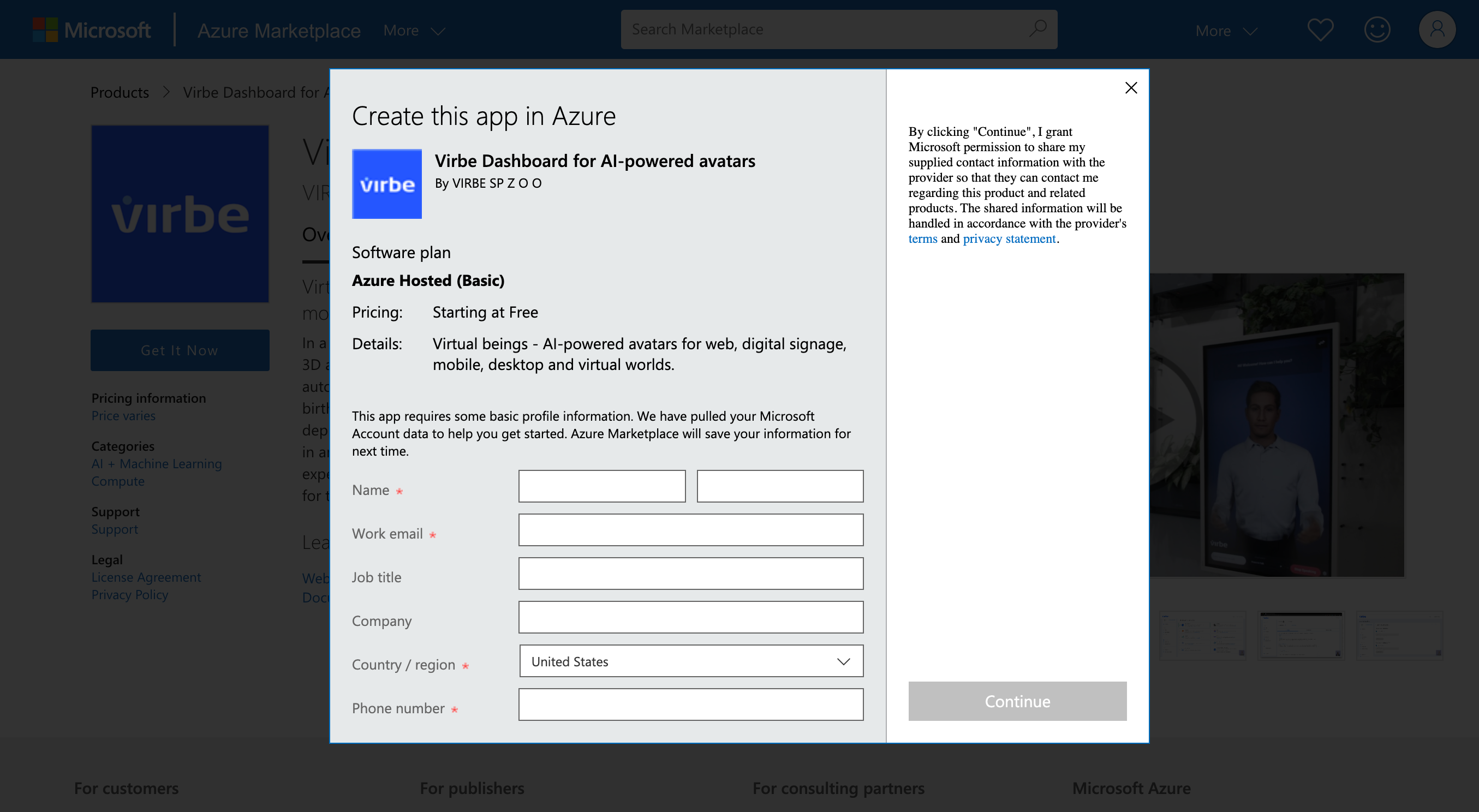Select the first screenshot thumbnail
The image size is (1479, 812).
[1202, 635]
